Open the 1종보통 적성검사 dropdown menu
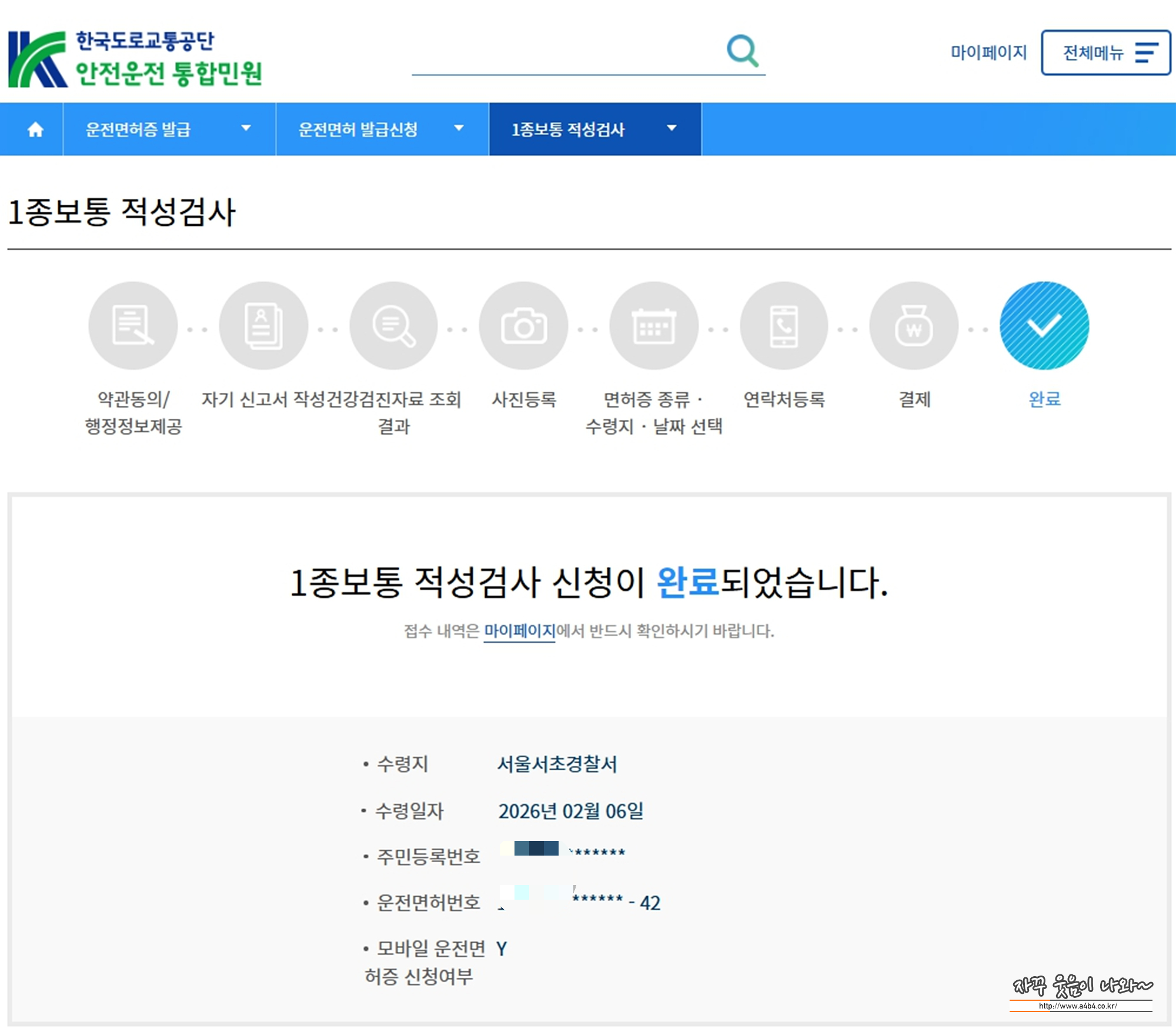The width and height of the screenshot is (1176, 1032). pos(594,129)
